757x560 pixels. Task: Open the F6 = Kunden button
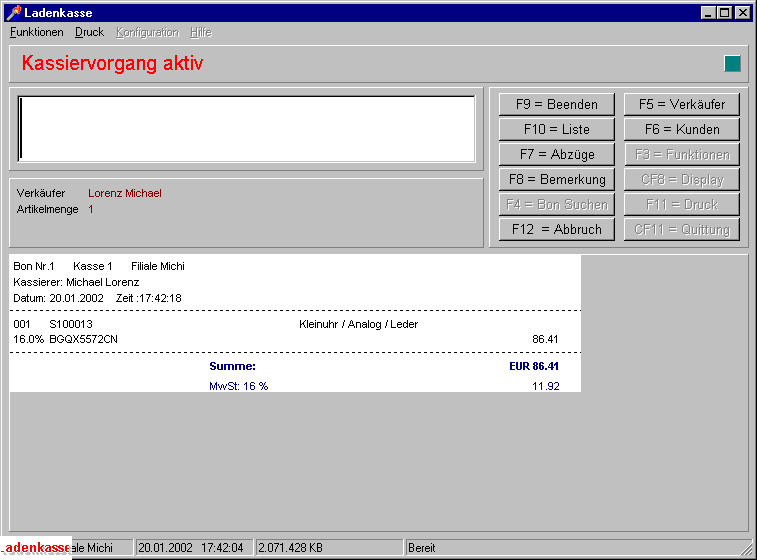click(682, 129)
